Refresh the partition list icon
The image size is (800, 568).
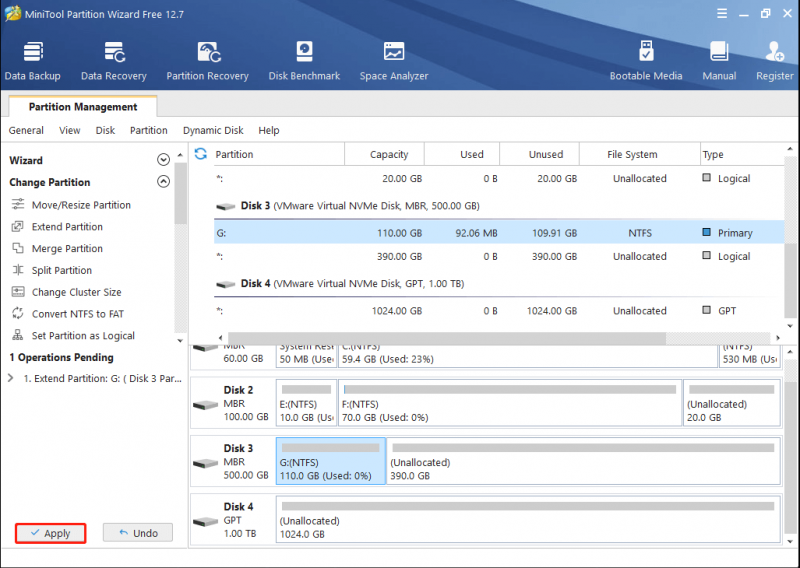201,154
